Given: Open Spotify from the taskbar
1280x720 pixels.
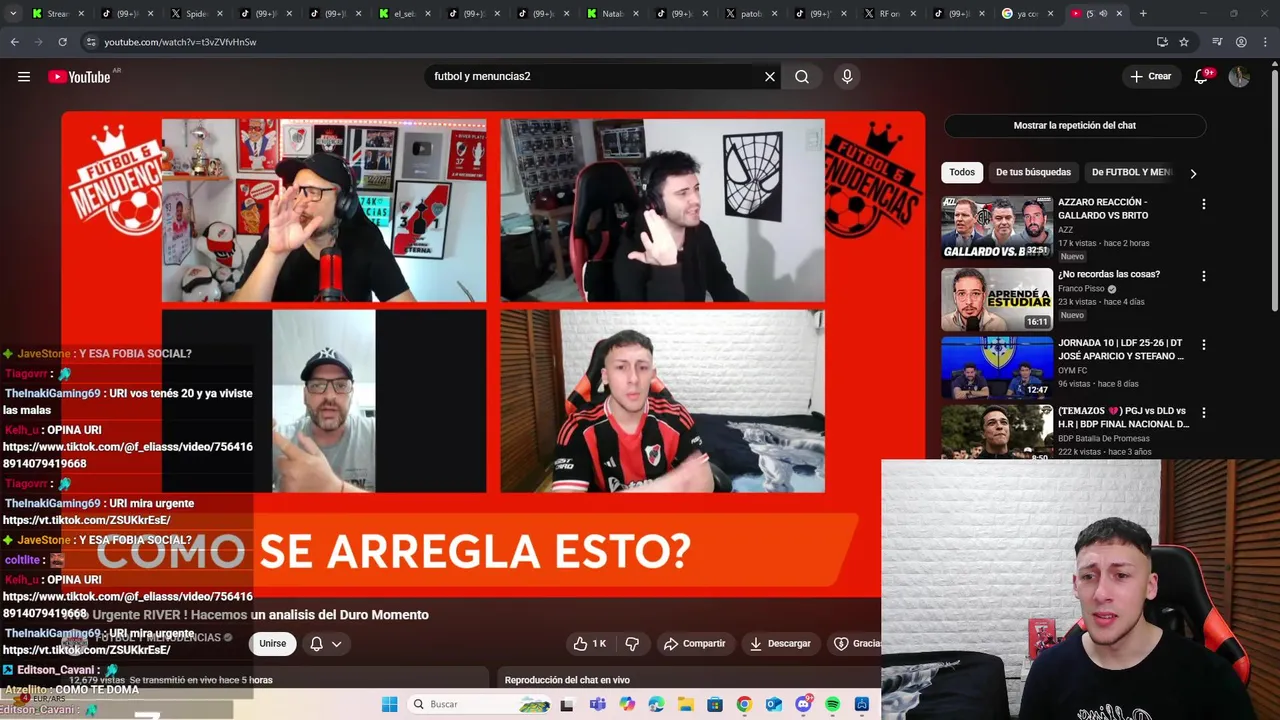Looking at the screenshot, I should point(833,705).
